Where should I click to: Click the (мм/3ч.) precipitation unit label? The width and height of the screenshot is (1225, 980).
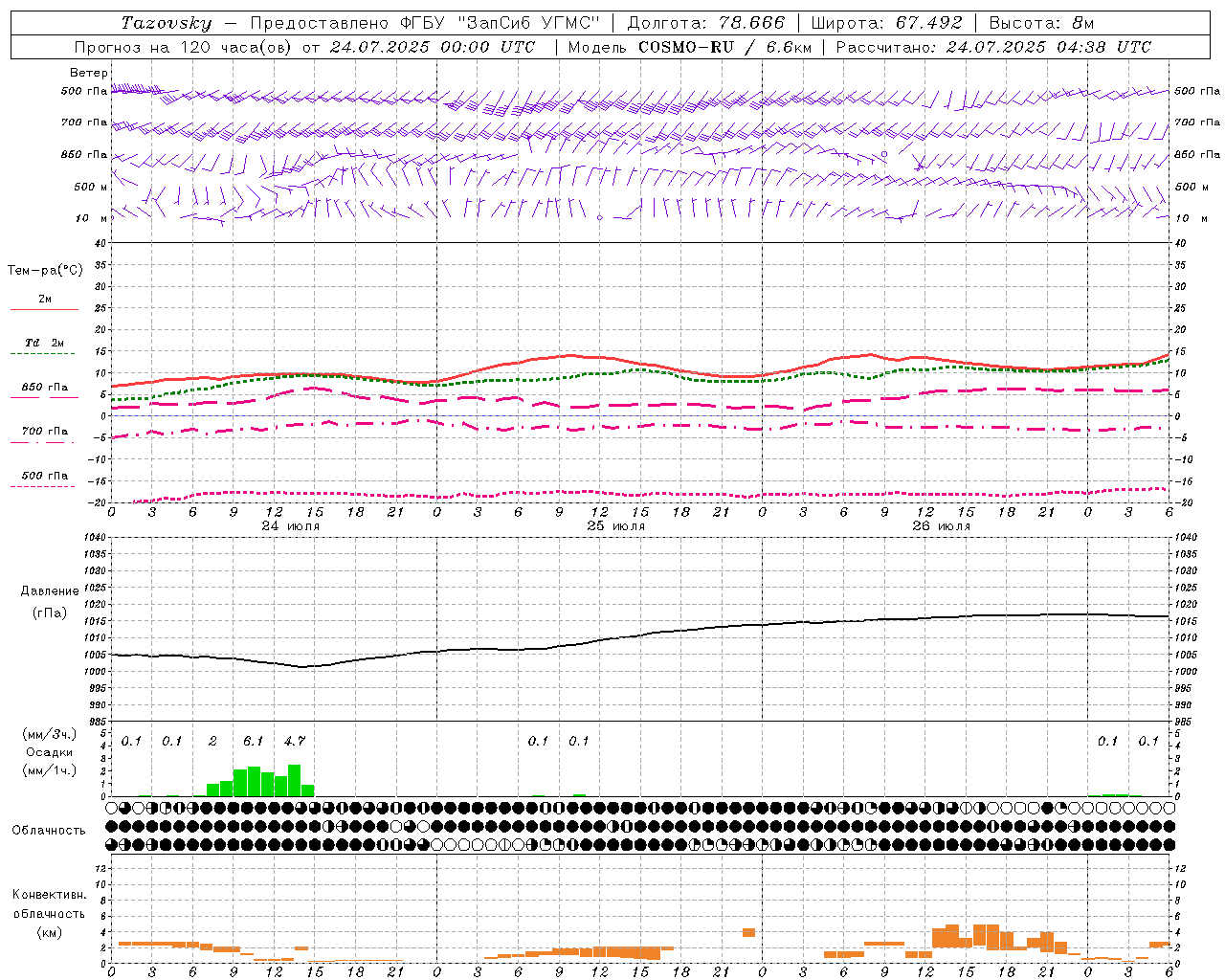(49, 734)
